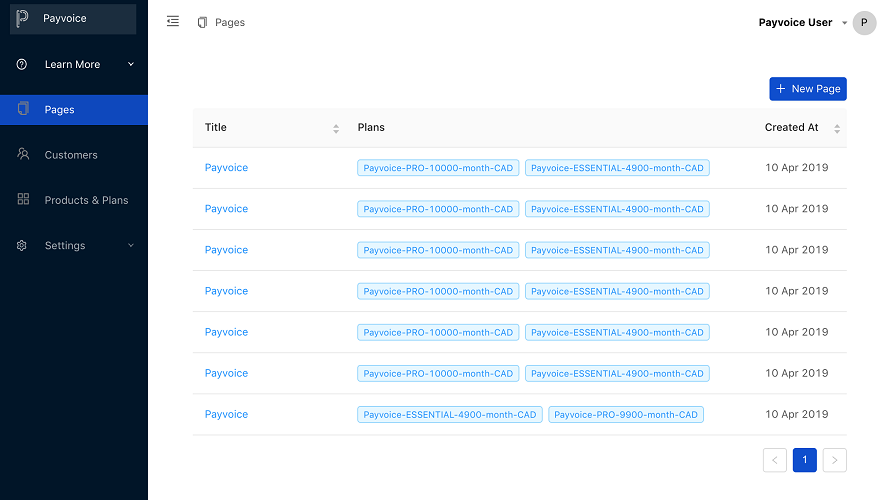The width and height of the screenshot is (890, 500).
Task: Click the Settings gear icon
Action: (x=22, y=245)
